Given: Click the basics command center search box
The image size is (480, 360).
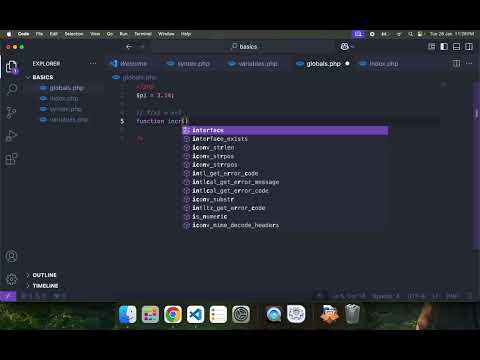Looking at the screenshot, I should (x=243, y=47).
